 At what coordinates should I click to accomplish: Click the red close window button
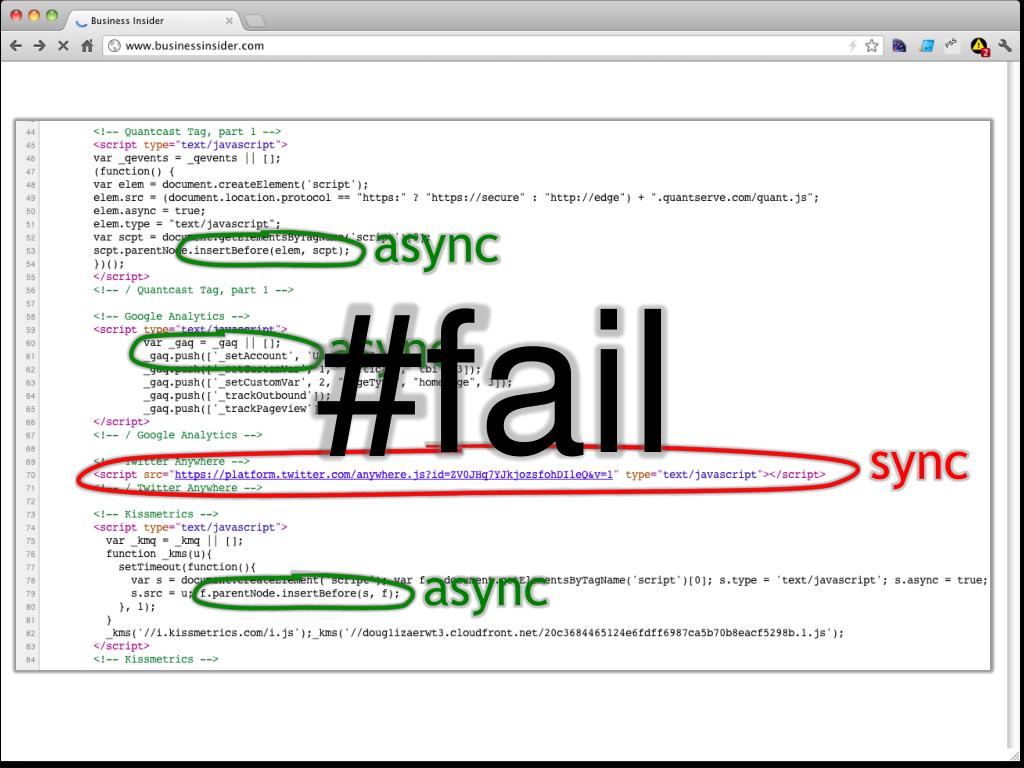[x=17, y=16]
